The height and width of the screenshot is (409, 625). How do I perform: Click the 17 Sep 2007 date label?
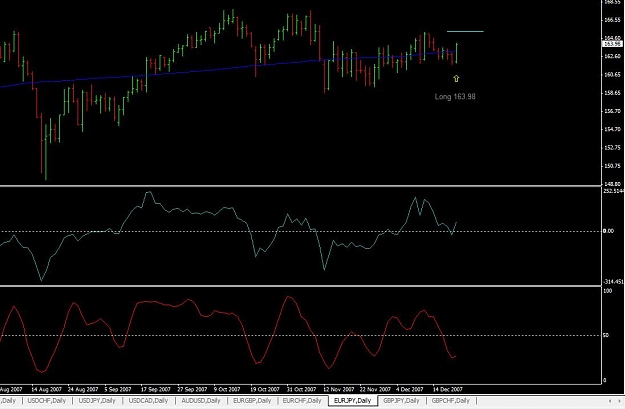155,389
